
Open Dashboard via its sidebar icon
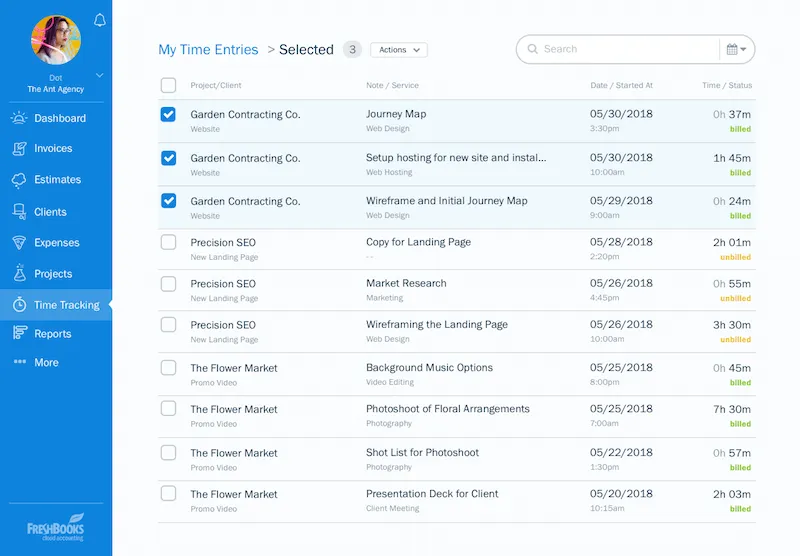coord(19,118)
